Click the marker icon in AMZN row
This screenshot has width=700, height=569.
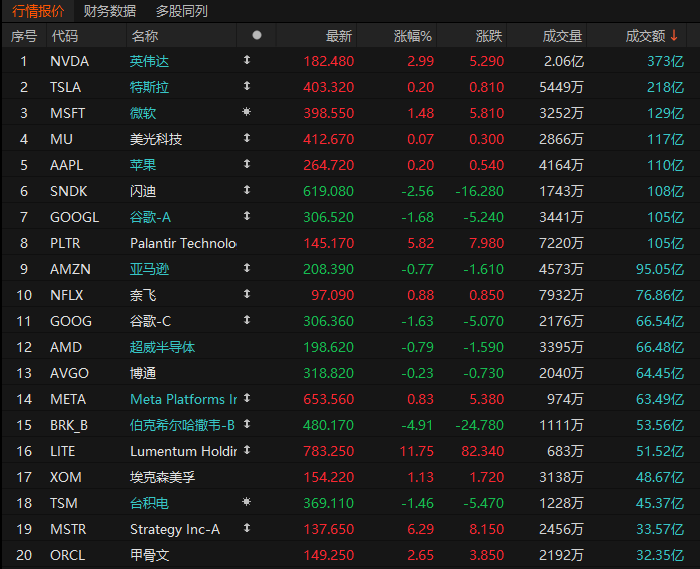[247, 268]
